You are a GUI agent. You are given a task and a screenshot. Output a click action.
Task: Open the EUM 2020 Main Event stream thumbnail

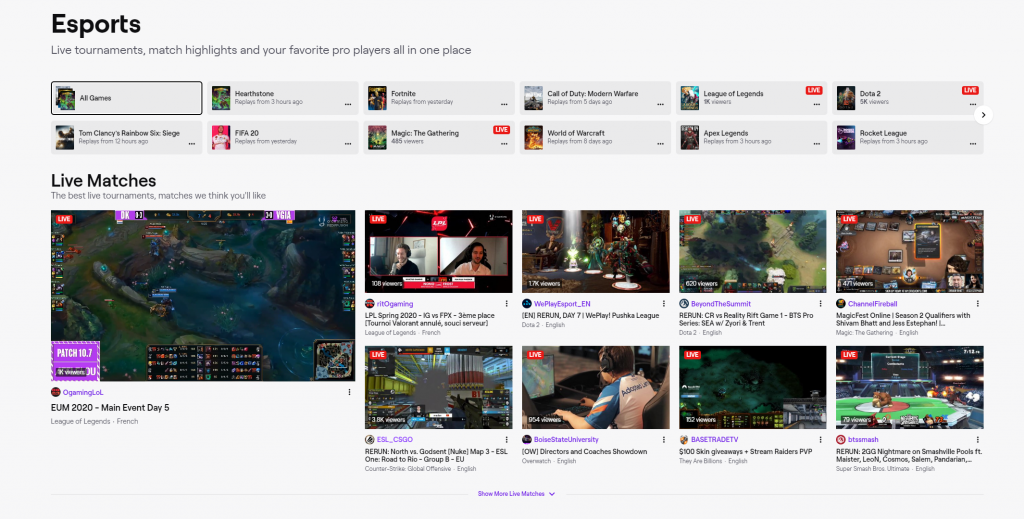203,296
